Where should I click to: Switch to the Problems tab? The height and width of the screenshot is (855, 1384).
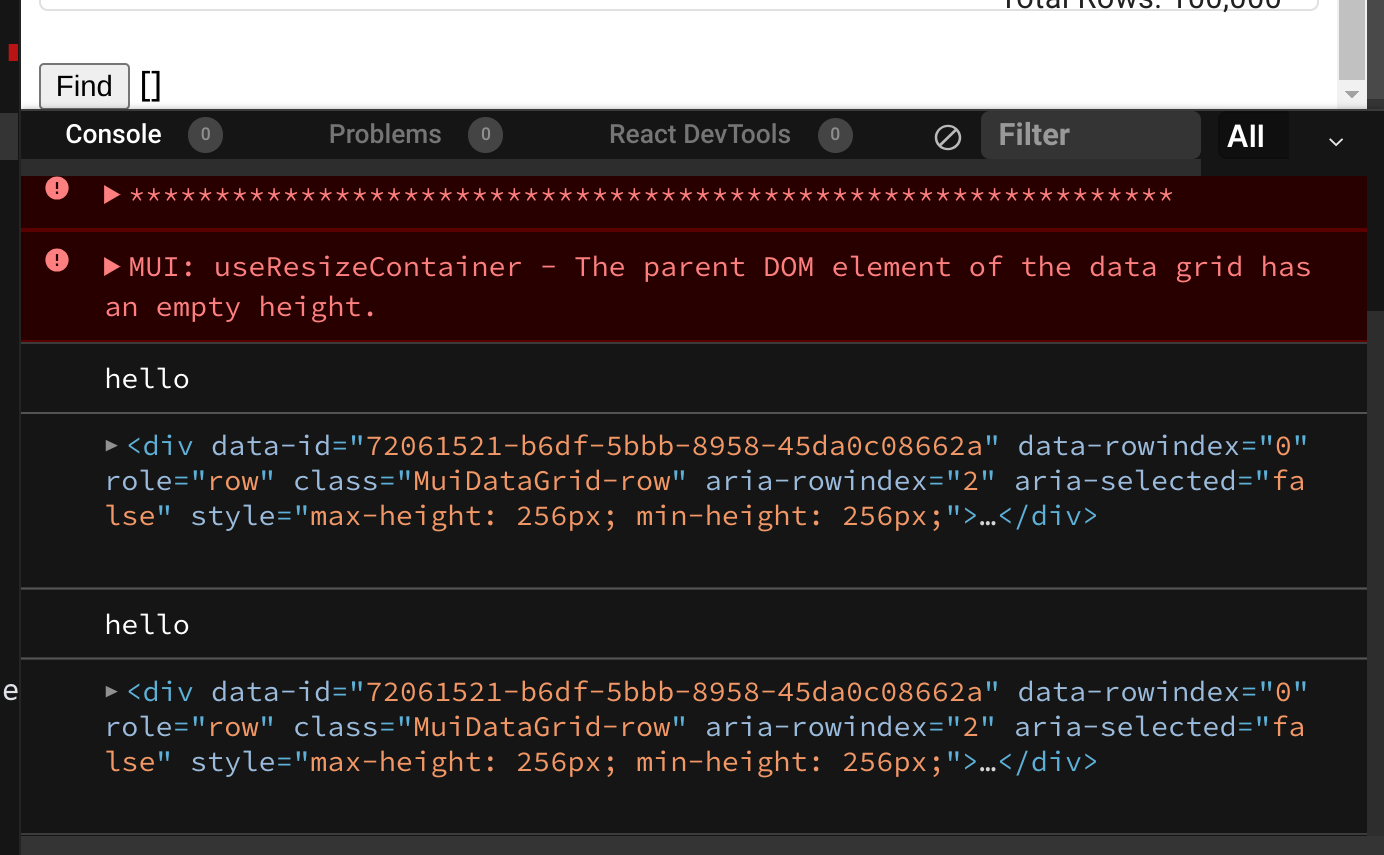[385, 134]
